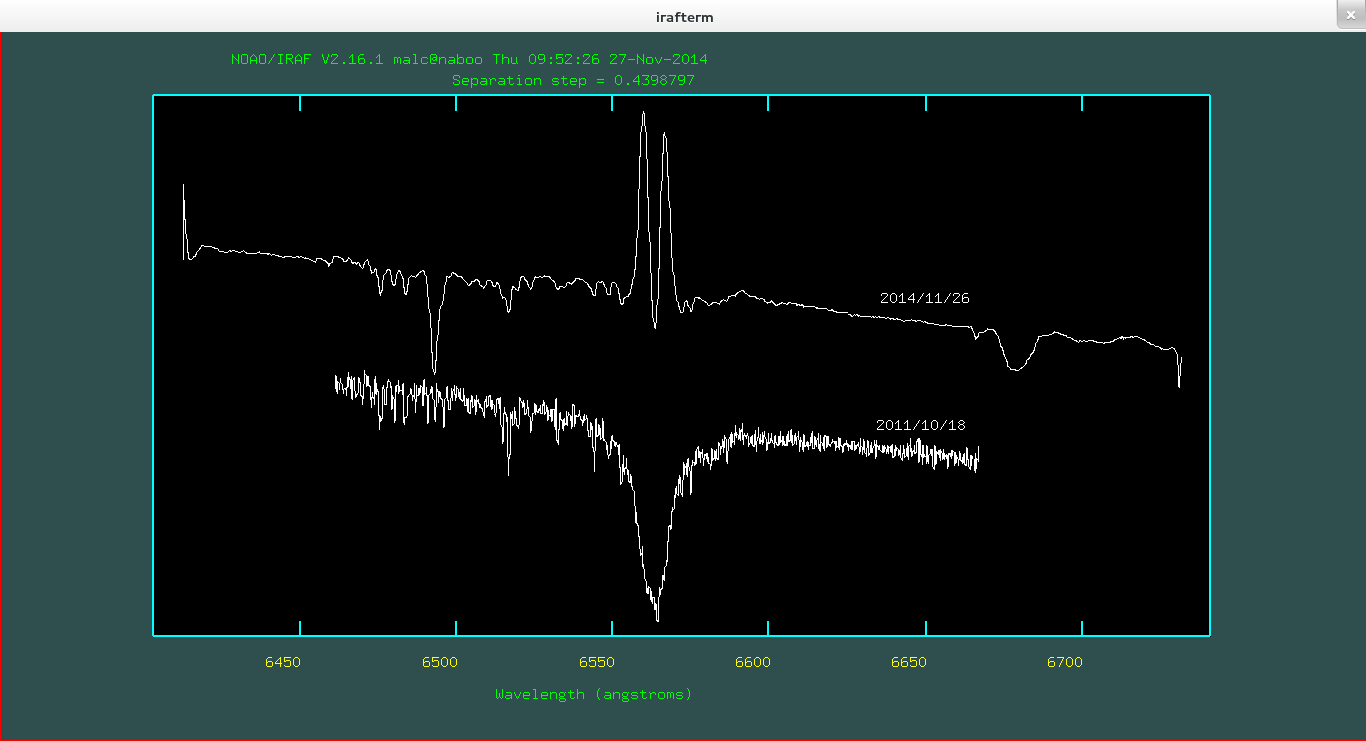
Task: Click the 6650 wavelength axis label
Action: coord(908,662)
